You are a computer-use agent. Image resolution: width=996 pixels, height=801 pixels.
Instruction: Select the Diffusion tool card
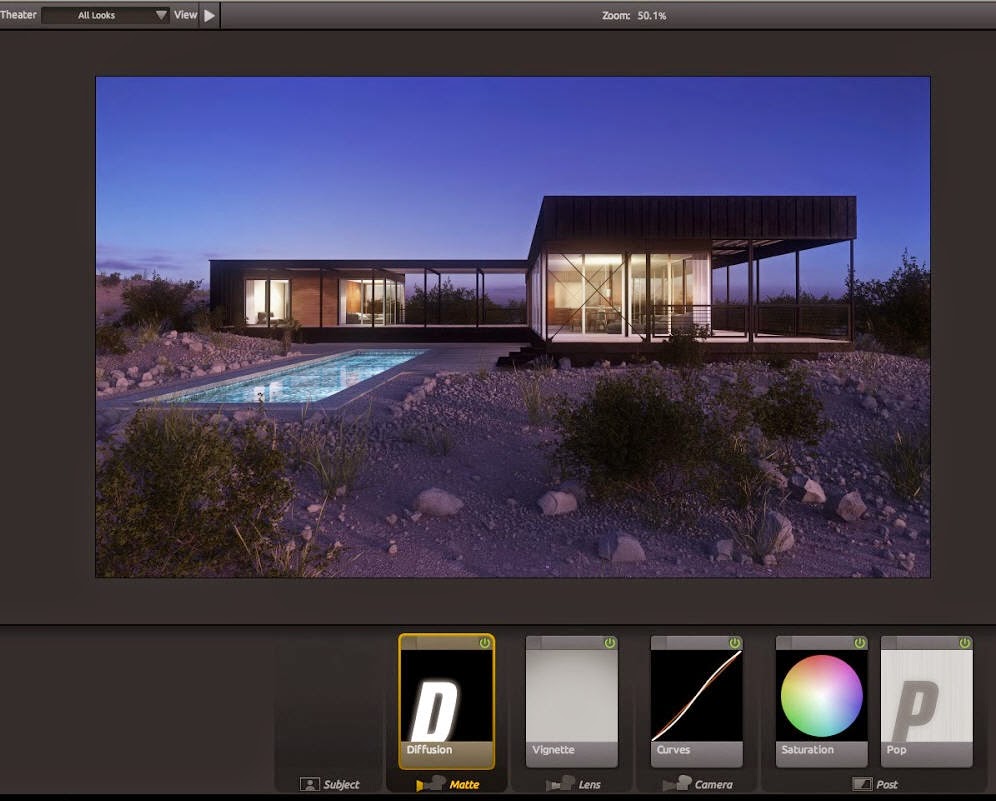(x=447, y=701)
